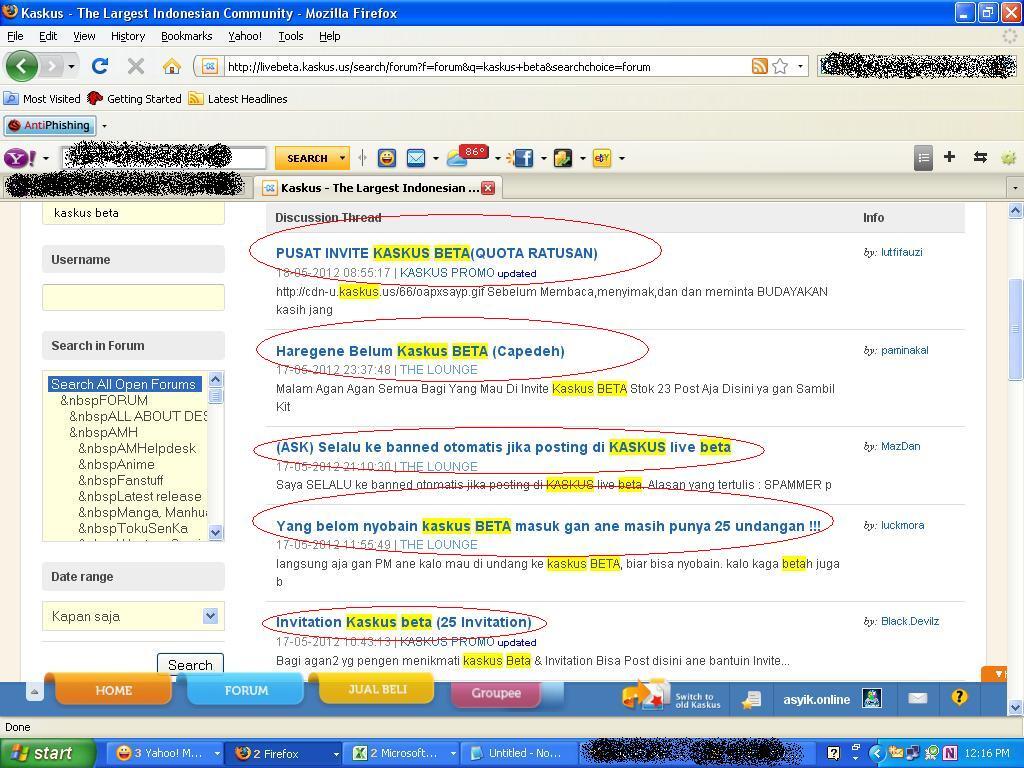The width and height of the screenshot is (1024, 768).
Task: Click Switch to old Kaskus icon
Action: (x=673, y=697)
